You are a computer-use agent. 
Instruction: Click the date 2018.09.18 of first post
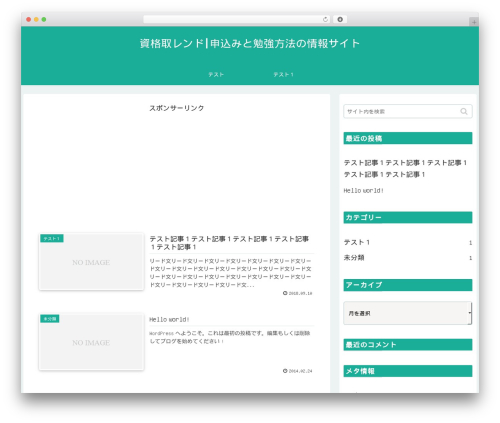pyautogui.click(x=298, y=293)
